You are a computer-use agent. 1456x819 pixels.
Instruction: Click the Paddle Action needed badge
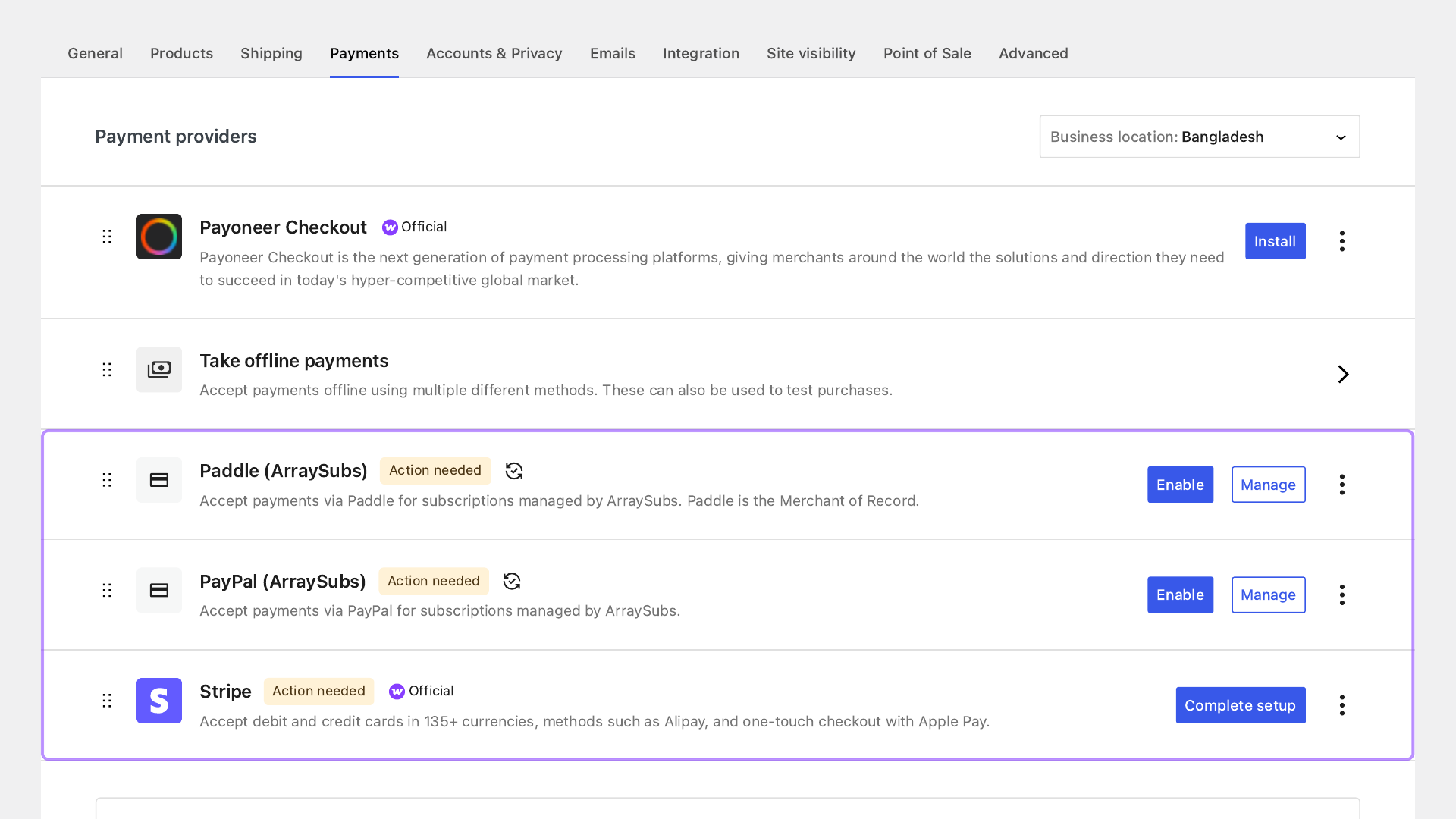[435, 470]
